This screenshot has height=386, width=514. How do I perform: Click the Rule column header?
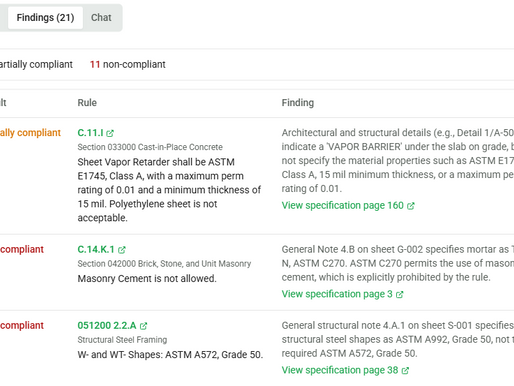coord(87,103)
